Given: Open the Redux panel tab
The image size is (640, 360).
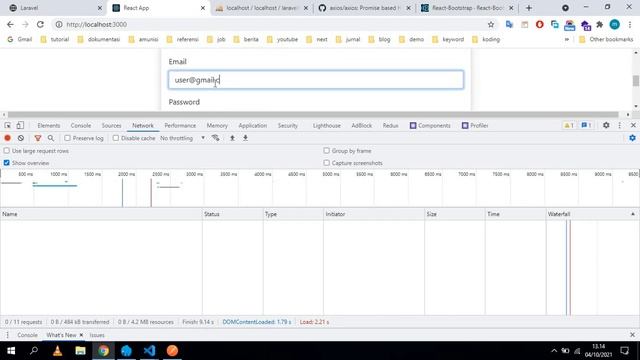Looking at the screenshot, I should (391, 125).
